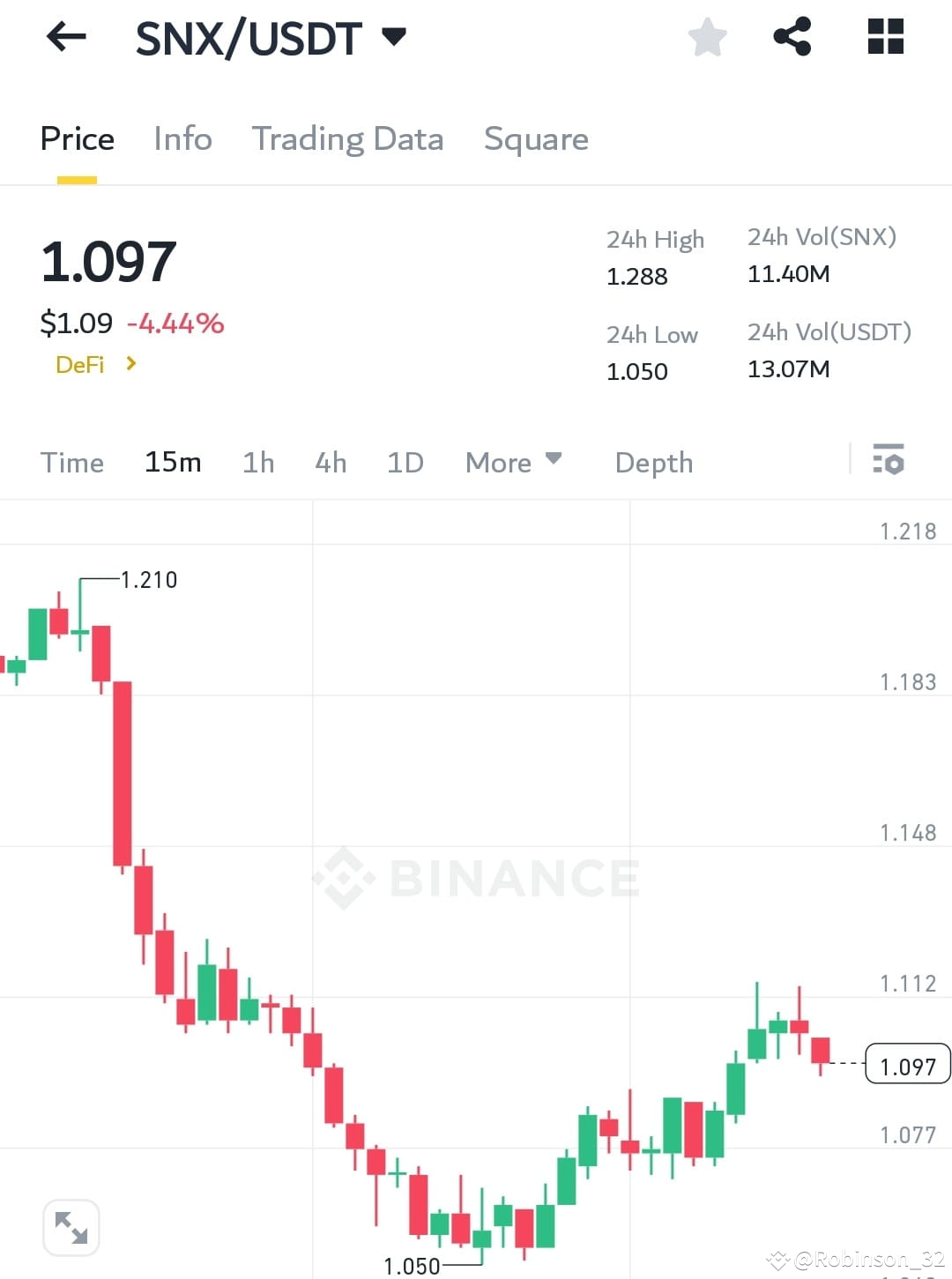The image size is (952, 1279).
Task: Favorite SNX/USDT with the star icon
Action: (x=707, y=37)
